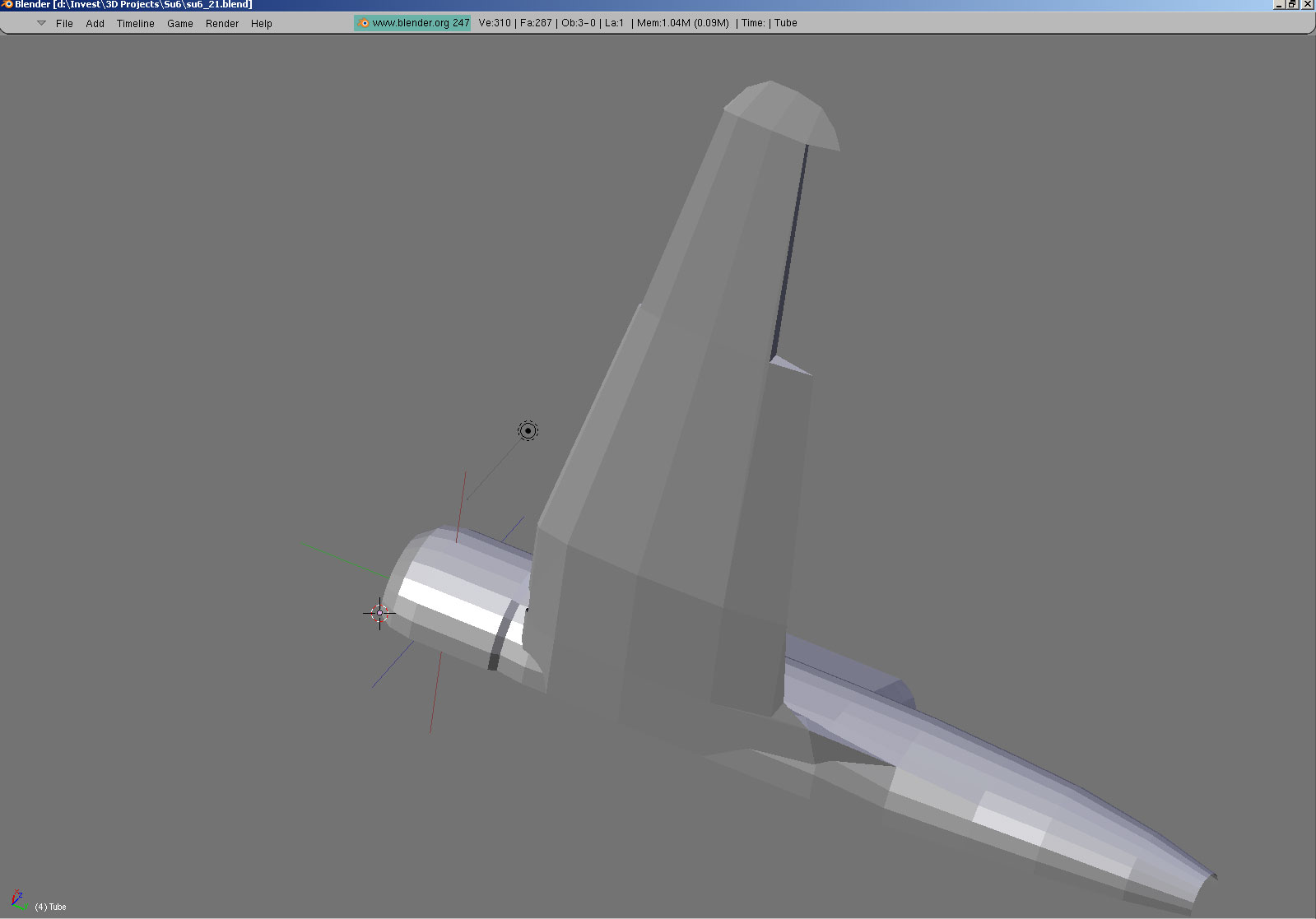Restore down the Blender window

[1293, 5]
